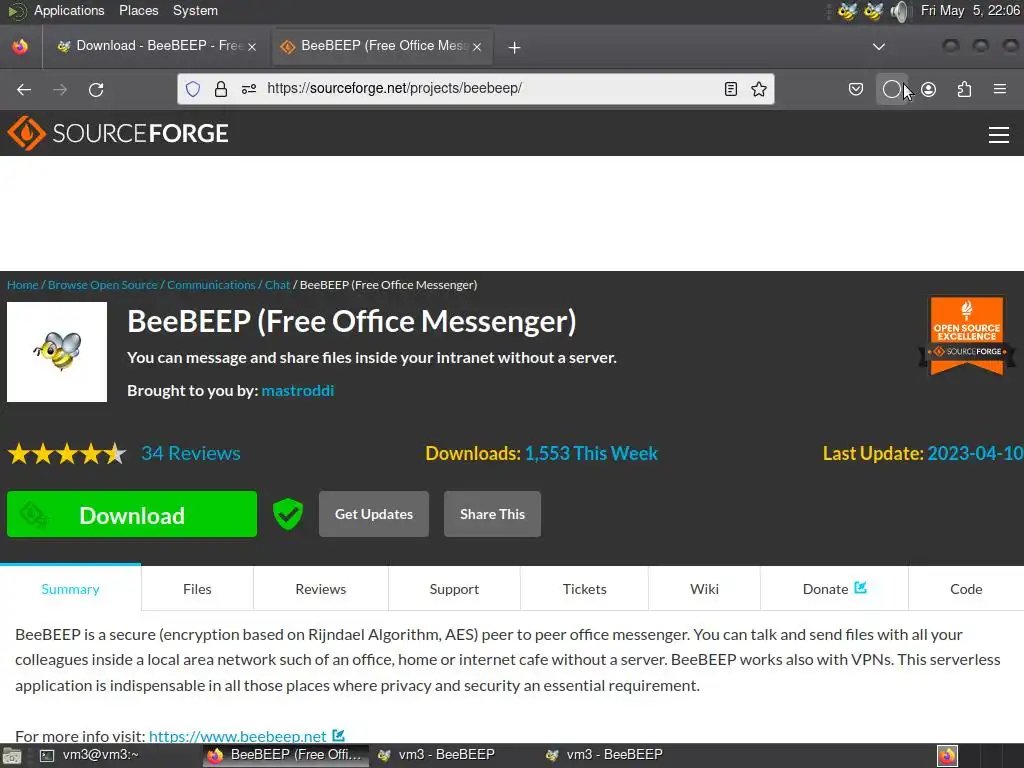This screenshot has width=1024, height=768.
Task: Click the first BeeBEEP tray bee icon
Action: pyautogui.click(x=848, y=11)
